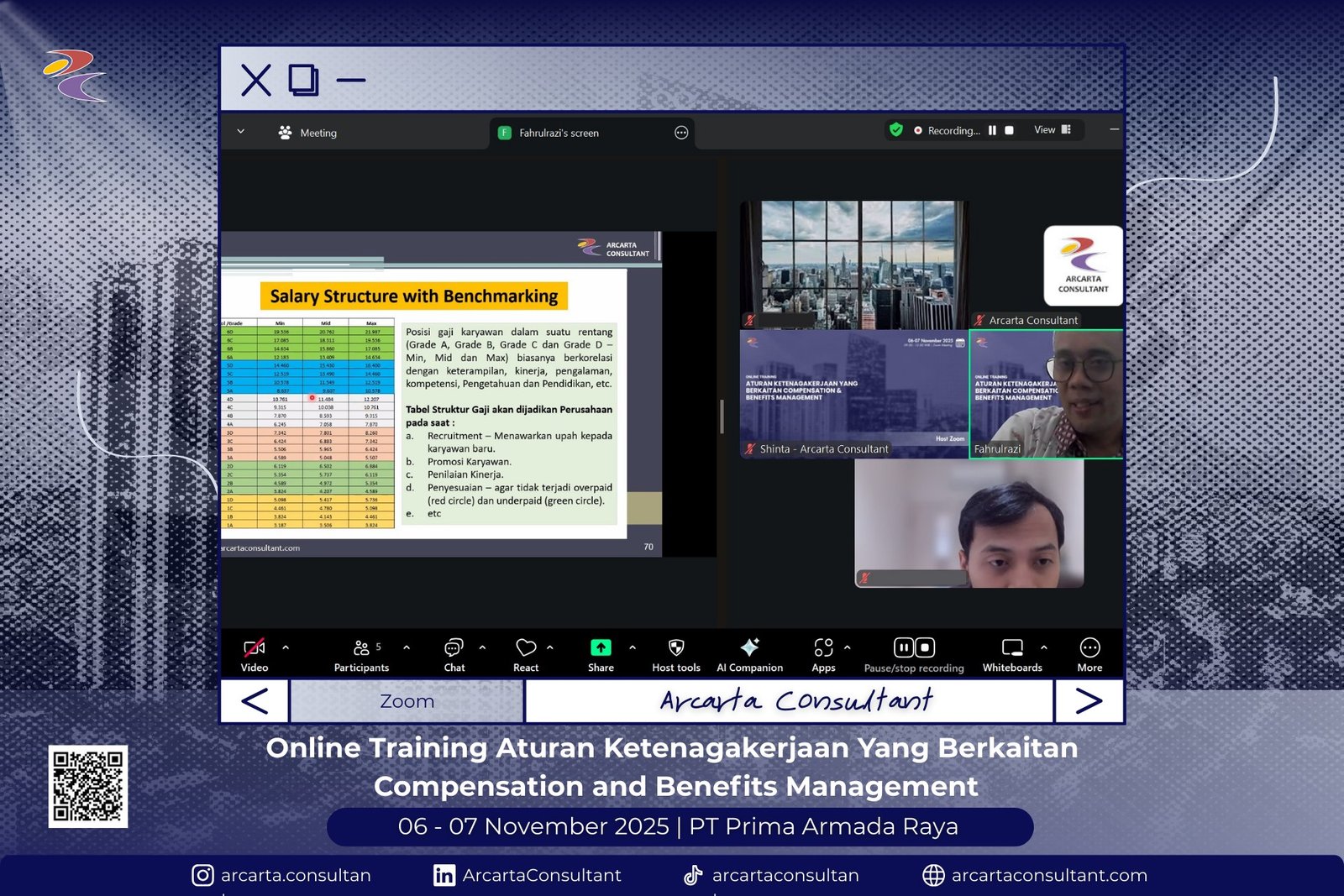Expand the Share options arrow
The width and height of the screenshot is (1344, 896).
633,647
